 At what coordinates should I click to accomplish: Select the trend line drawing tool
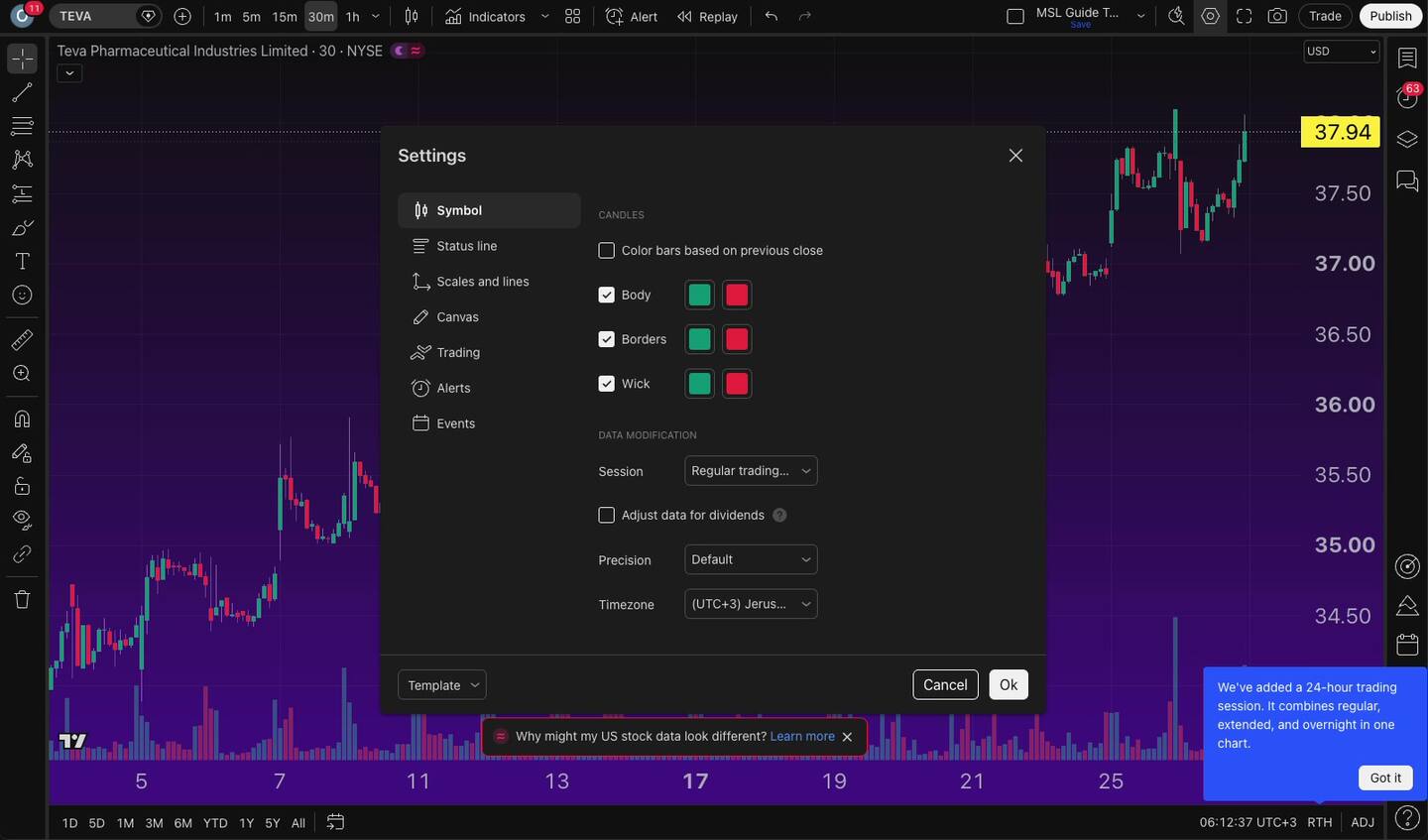[22, 92]
